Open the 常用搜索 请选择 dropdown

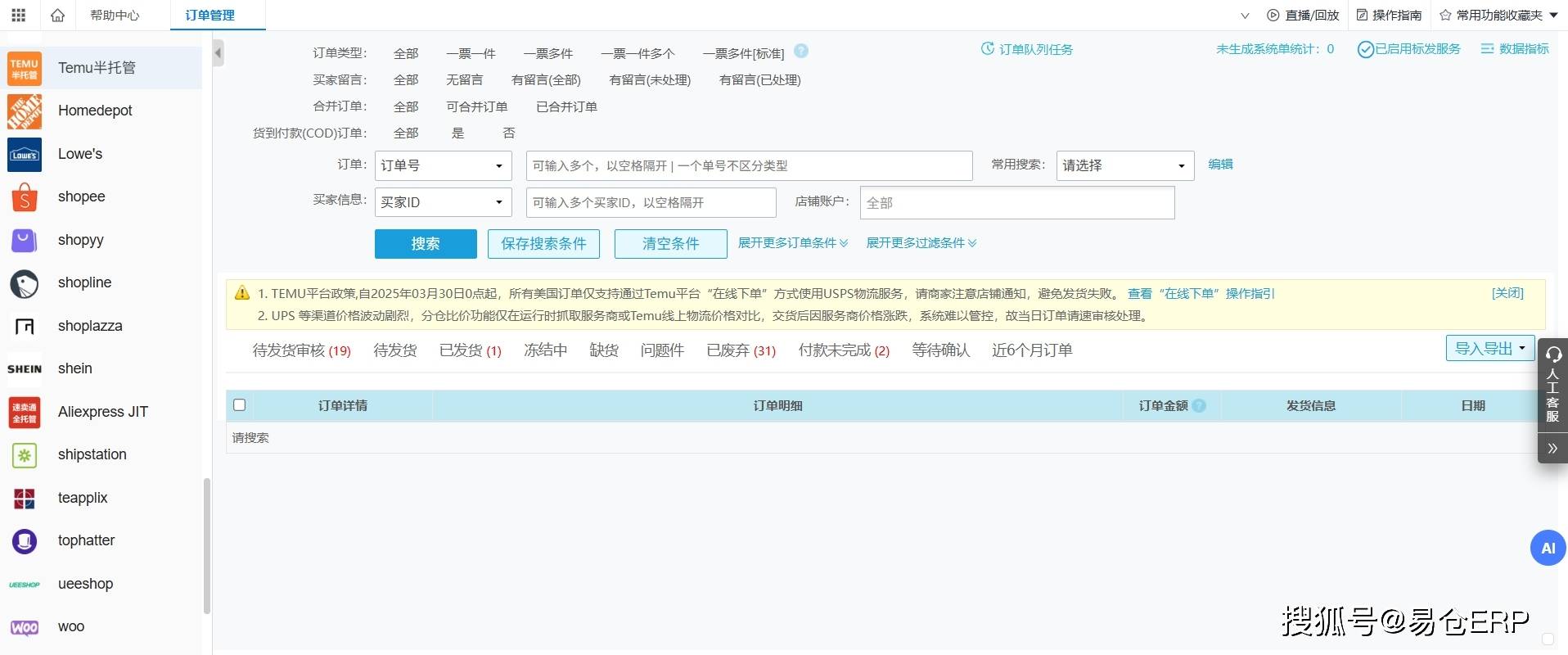pyautogui.click(x=1124, y=165)
